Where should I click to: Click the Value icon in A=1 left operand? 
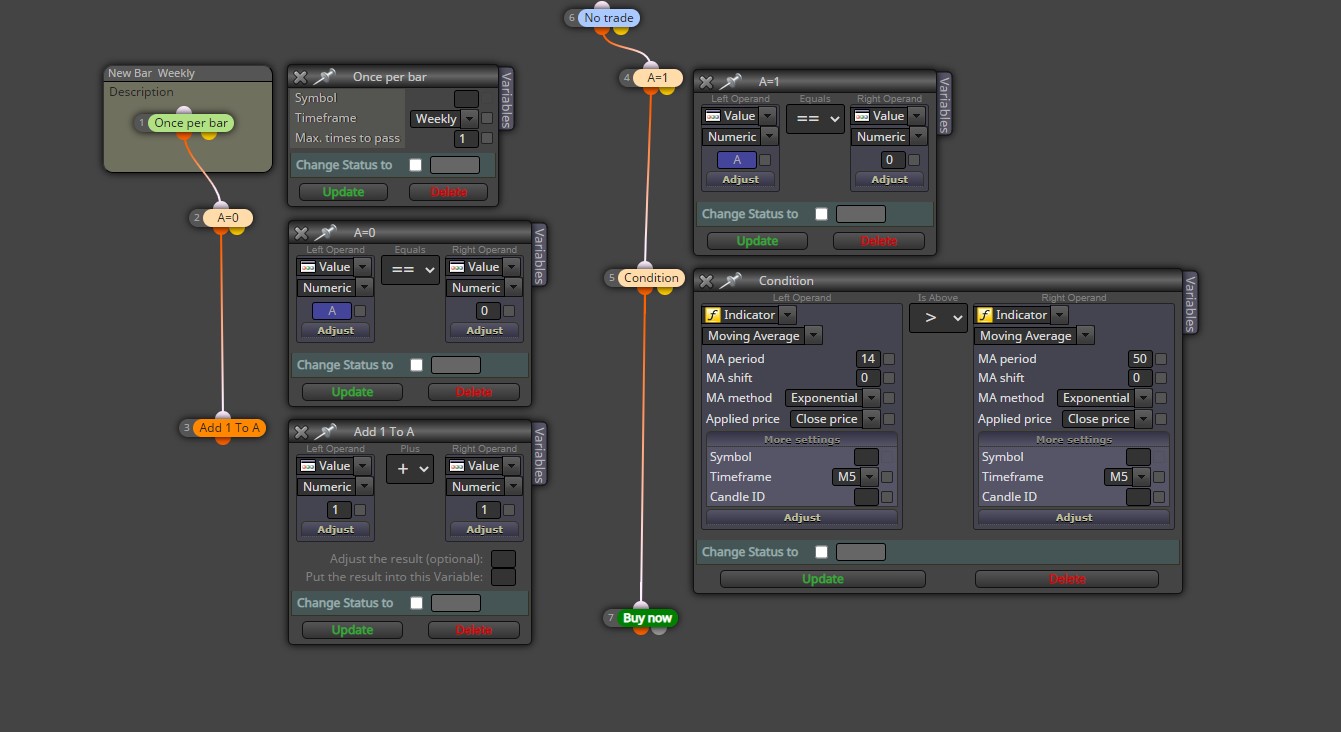tap(713, 116)
